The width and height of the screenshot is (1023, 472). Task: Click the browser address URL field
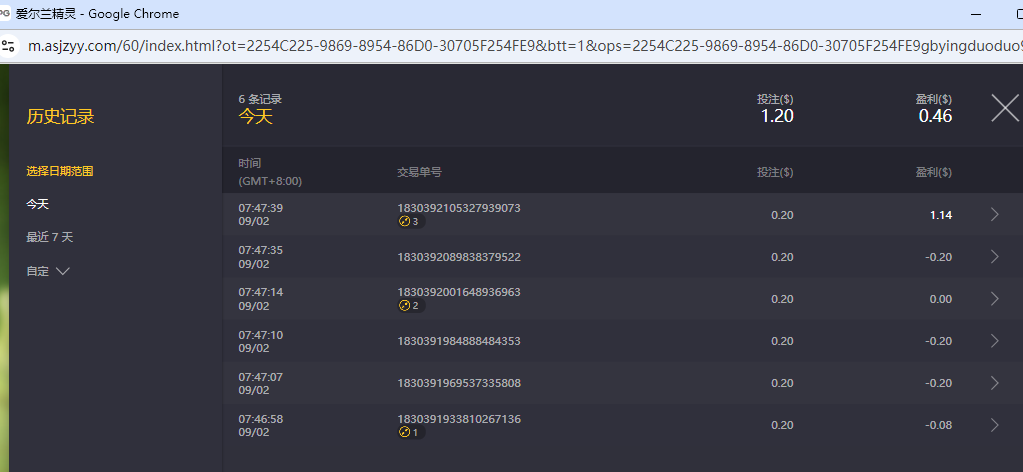(x=525, y=46)
